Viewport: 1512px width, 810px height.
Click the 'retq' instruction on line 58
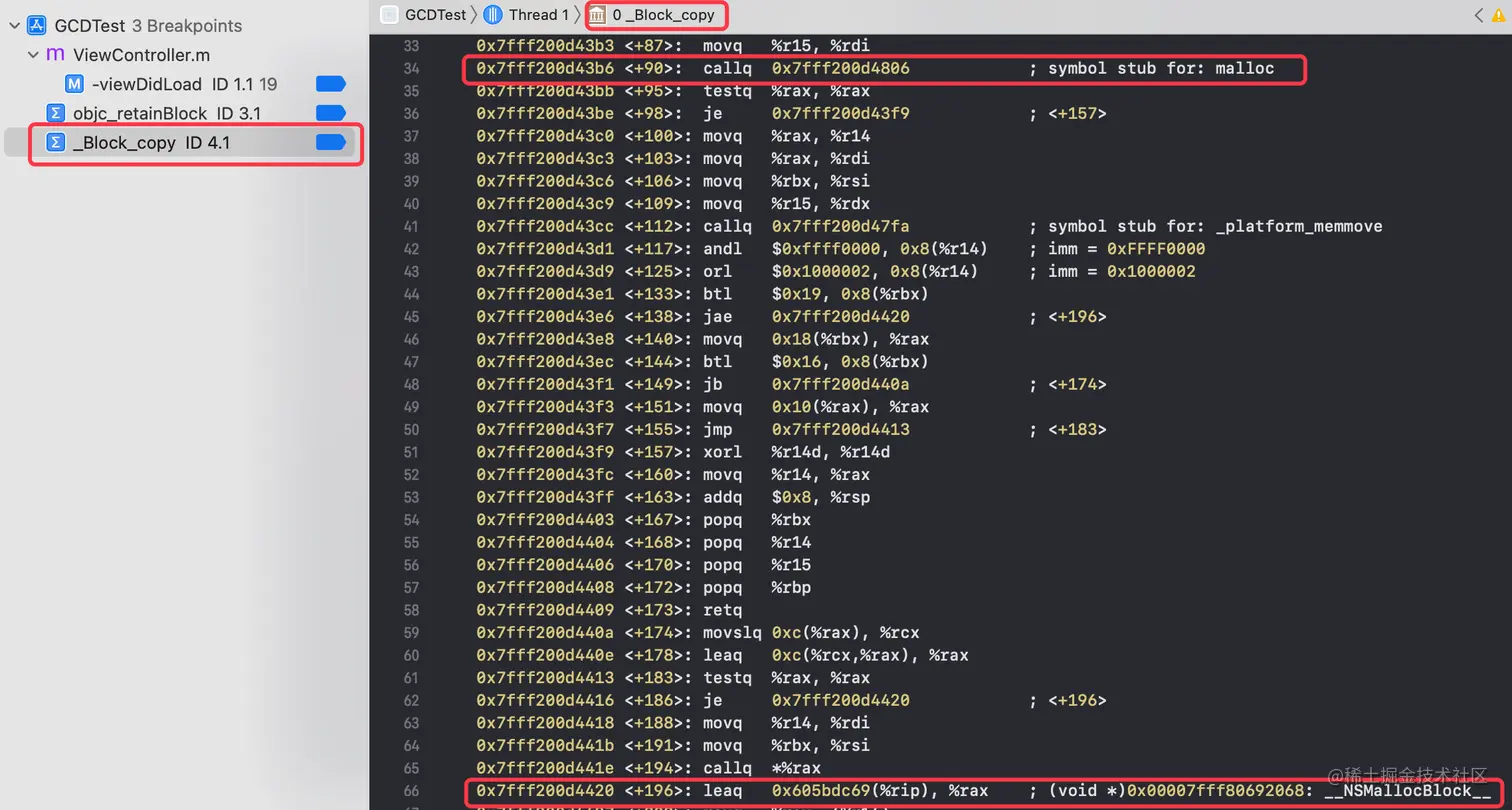723,610
